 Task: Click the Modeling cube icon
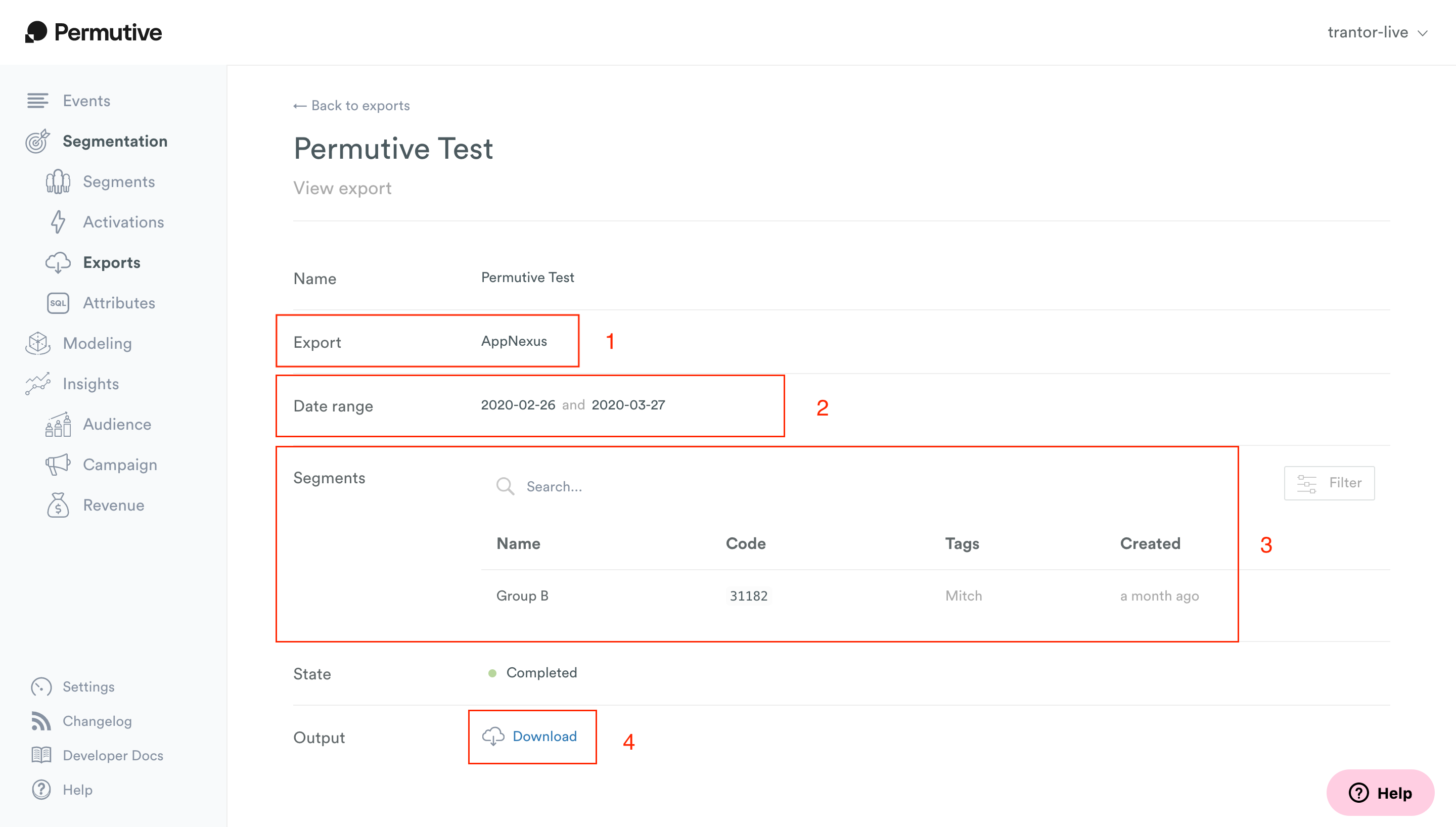37,343
